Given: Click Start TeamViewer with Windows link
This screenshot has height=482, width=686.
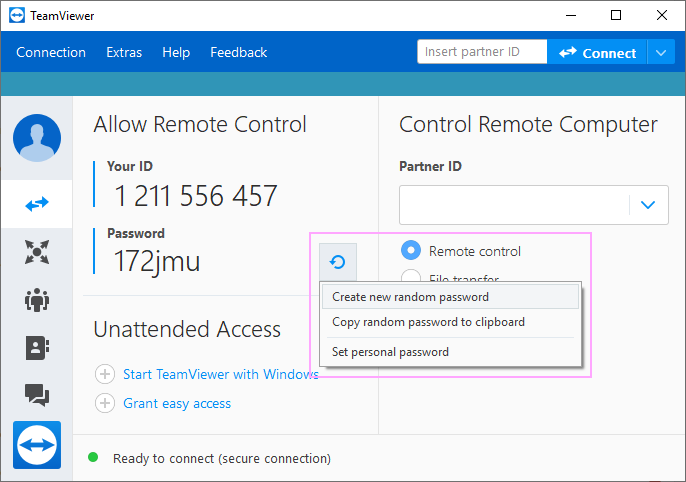Looking at the screenshot, I should [x=221, y=374].
